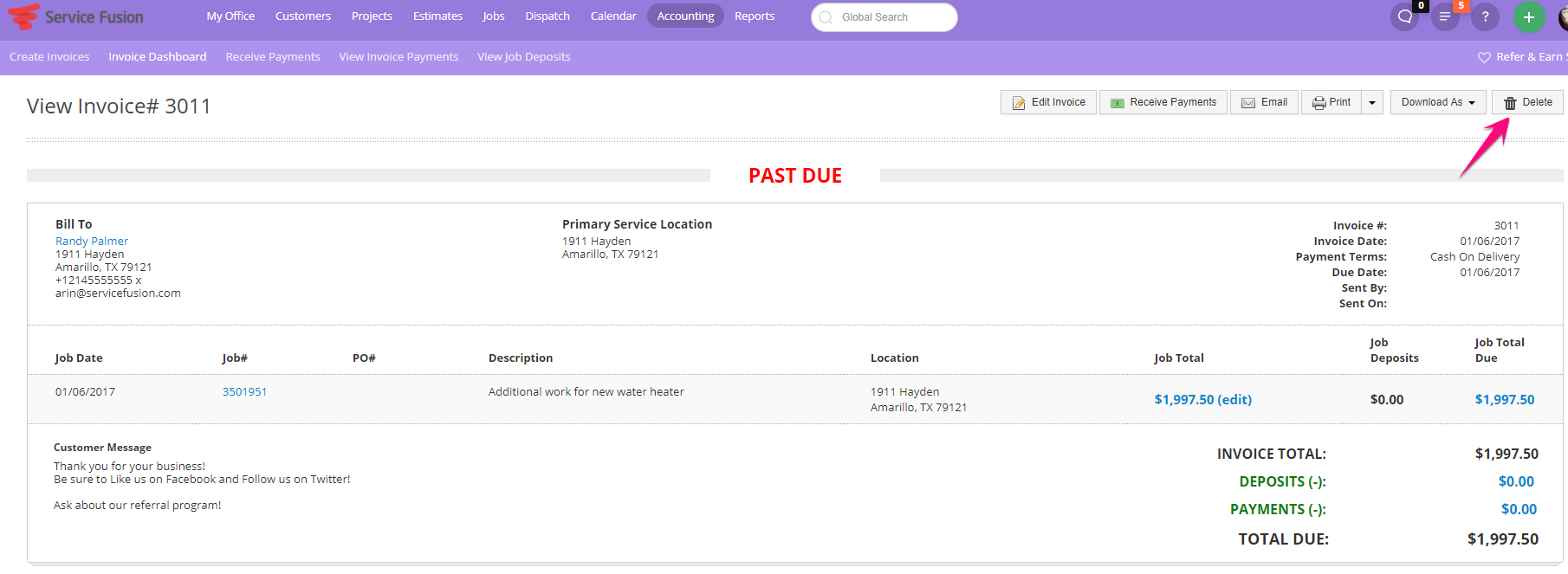Click the magnifier icon in Global Search
Viewport: 1568px width, 574px height.
(x=826, y=17)
